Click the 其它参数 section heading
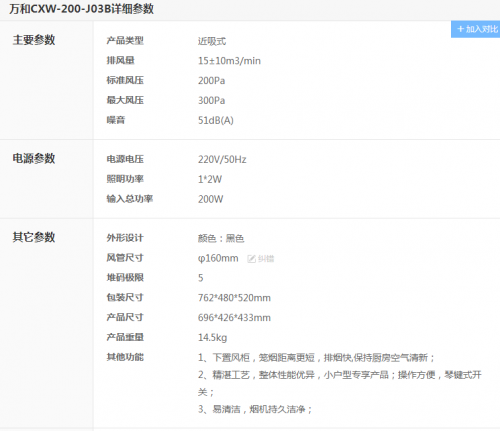Viewport: 500px width, 431px height. coord(34,237)
